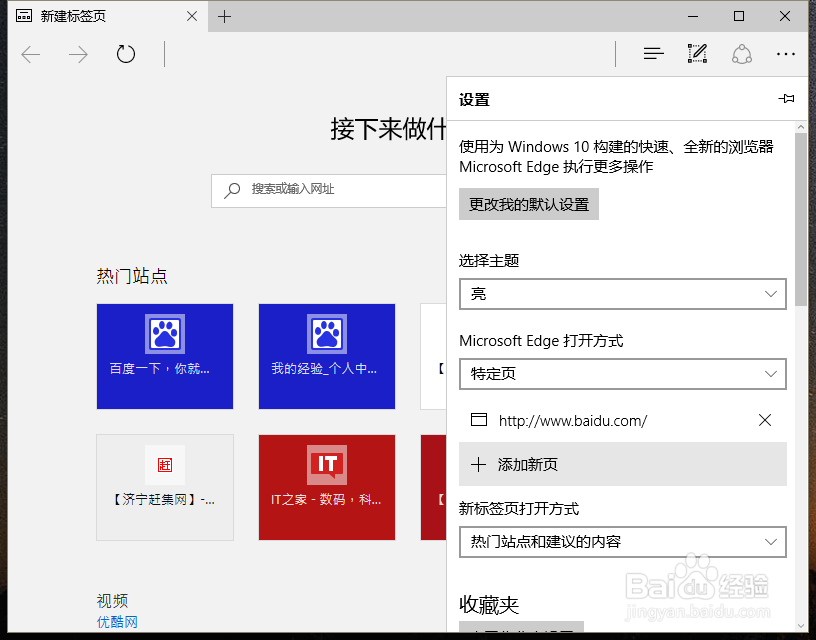Click 更改我的默认设置 button
Viewport: 816px width, 640px height.
point(529,204)
